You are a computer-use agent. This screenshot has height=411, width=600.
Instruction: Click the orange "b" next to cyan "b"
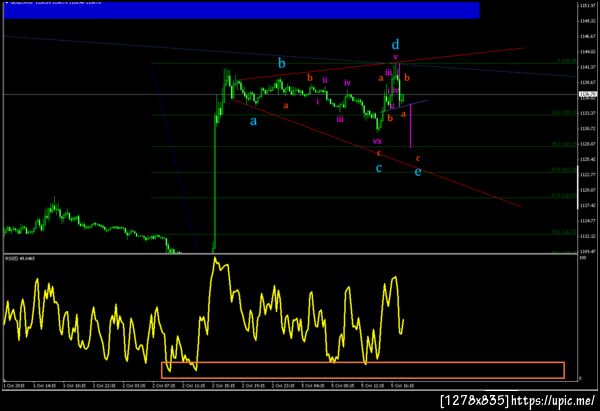pos(310,78)
